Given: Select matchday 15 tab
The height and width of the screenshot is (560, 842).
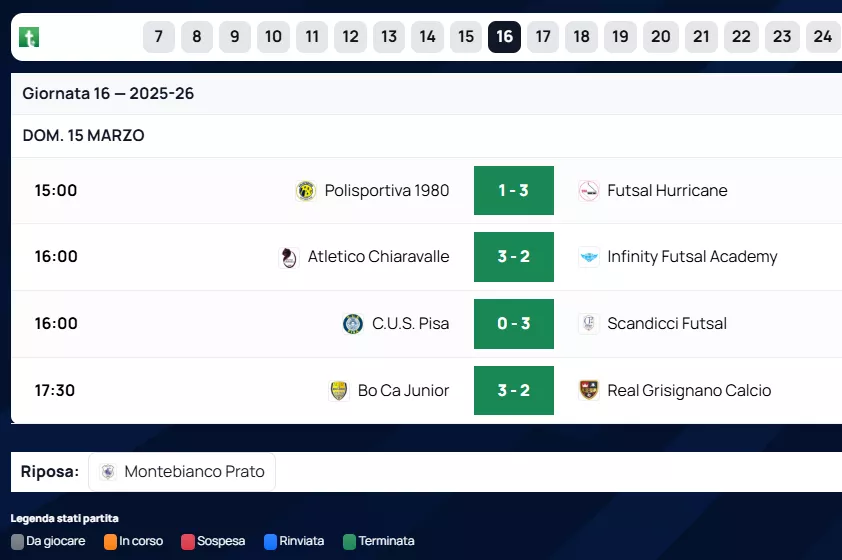Looking at the screenshot, I should (466, 37).
